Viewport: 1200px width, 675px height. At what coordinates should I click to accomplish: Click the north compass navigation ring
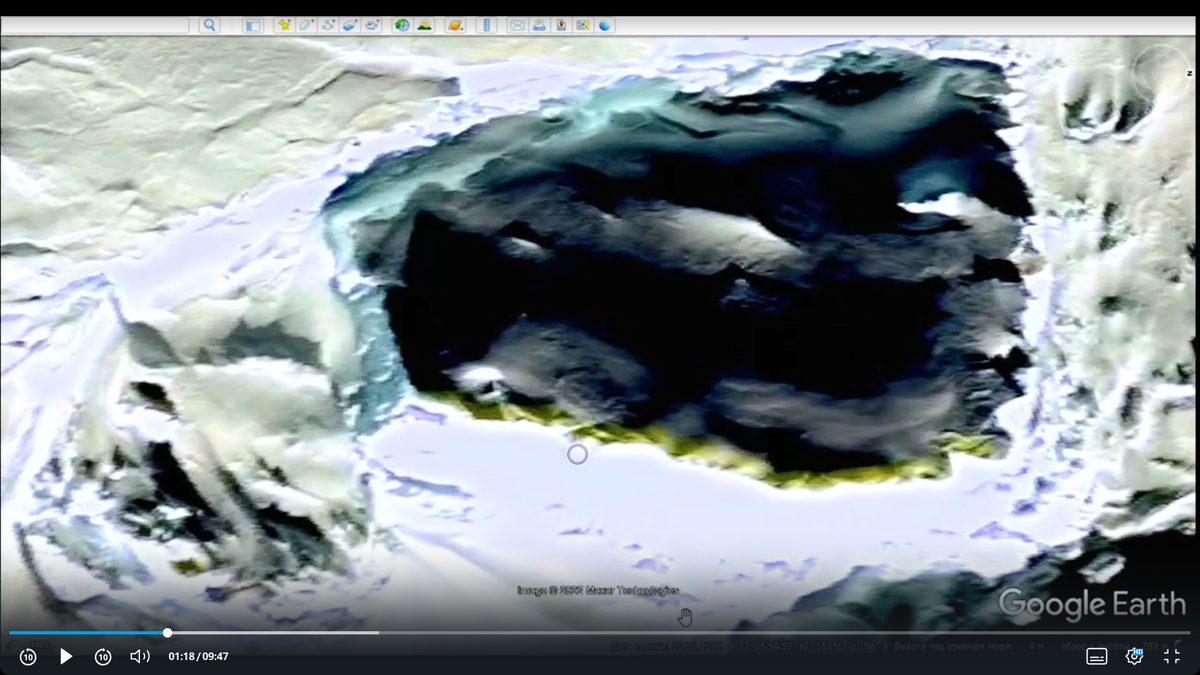point(1163,72)
